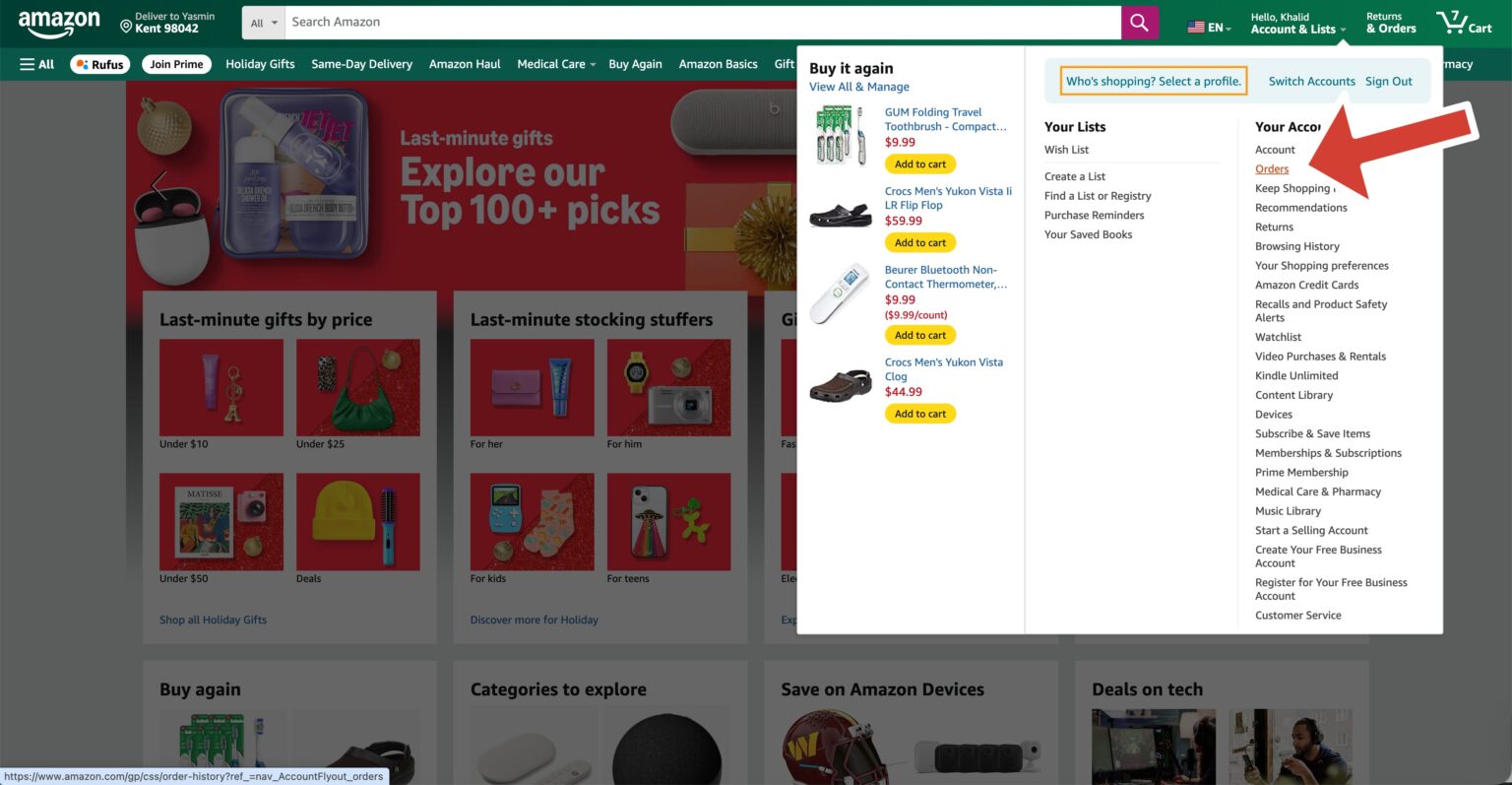This screenshot has height=785, width=1512.
Task: Click the Sign Out link
Action: 1388,82
